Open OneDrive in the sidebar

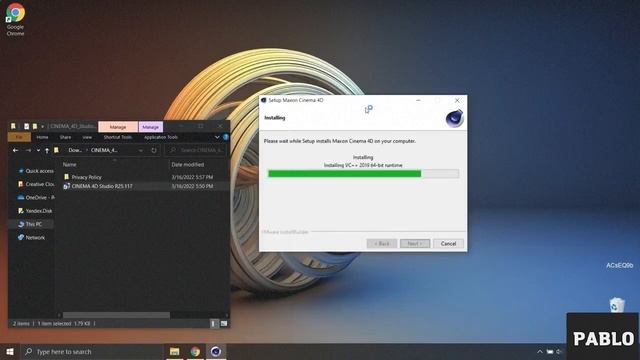tap(36, 198)
